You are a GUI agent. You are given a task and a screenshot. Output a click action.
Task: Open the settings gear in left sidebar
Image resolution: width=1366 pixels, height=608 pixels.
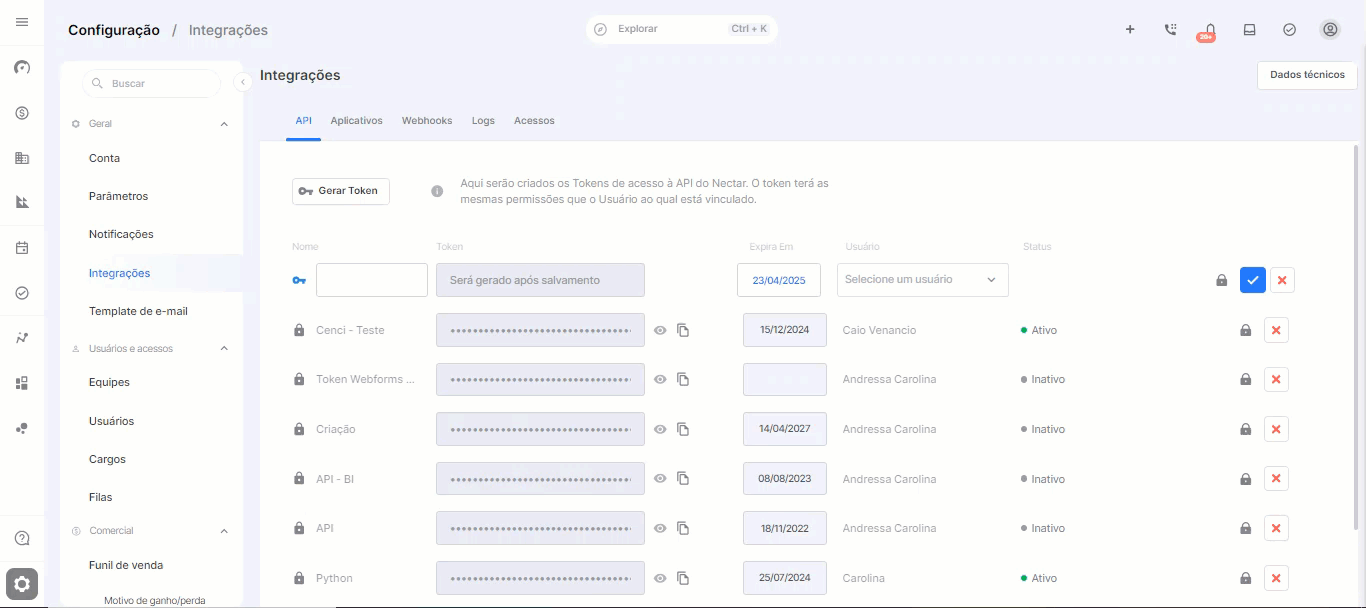(x=22, y=584)
